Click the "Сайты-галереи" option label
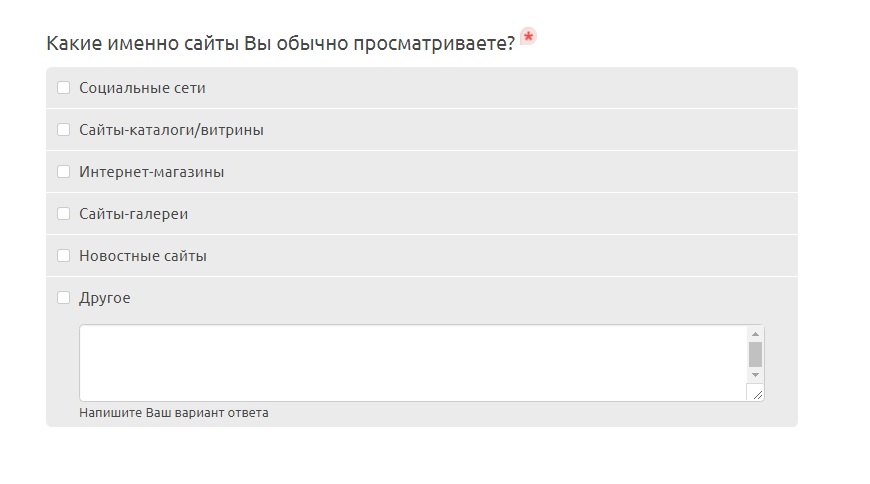Image resolution: width=870 pixels, height=484 pixels. (133, 214)
